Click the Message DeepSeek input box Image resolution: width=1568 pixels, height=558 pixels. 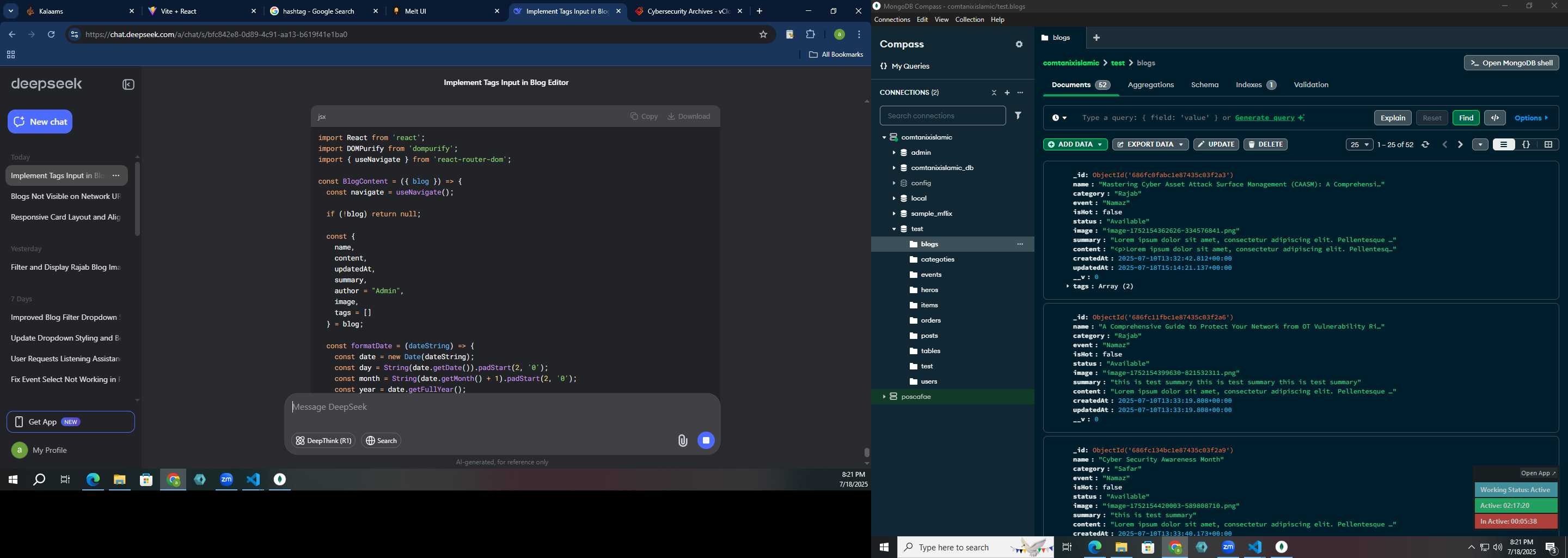tap(501, 408)
